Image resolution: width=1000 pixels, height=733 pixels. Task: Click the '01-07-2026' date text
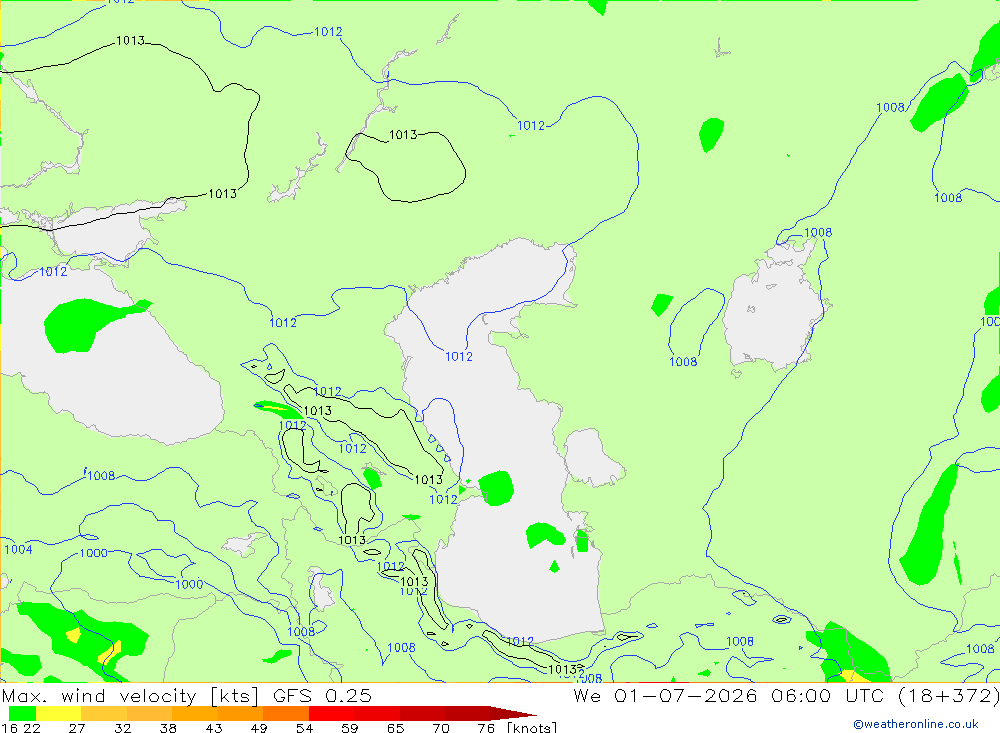tap(686, 695)
